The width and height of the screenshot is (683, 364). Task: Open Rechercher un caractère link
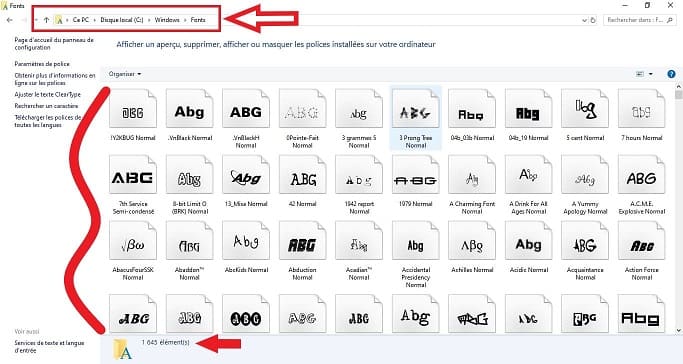coord(46,106)
